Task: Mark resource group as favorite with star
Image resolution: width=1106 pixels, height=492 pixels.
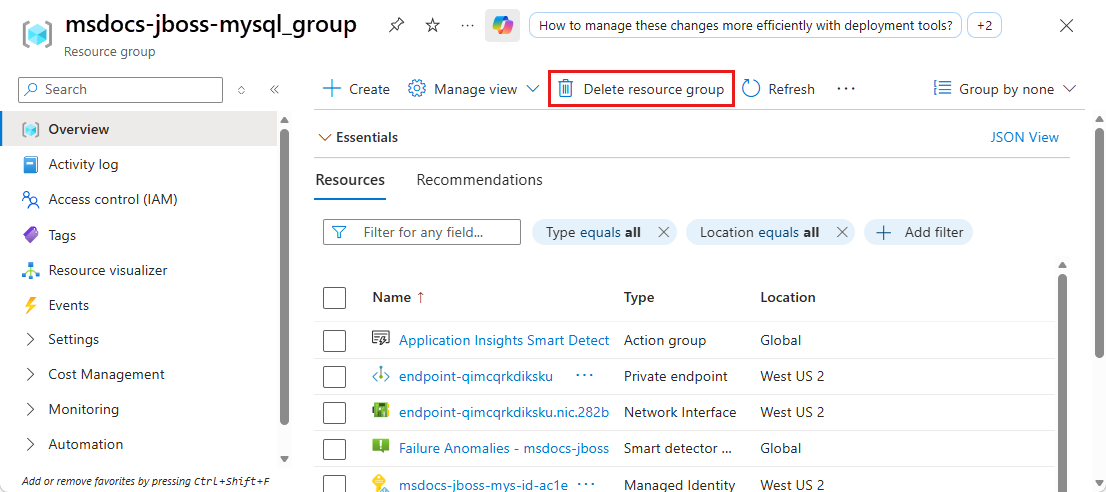Action: pos(432,26)
